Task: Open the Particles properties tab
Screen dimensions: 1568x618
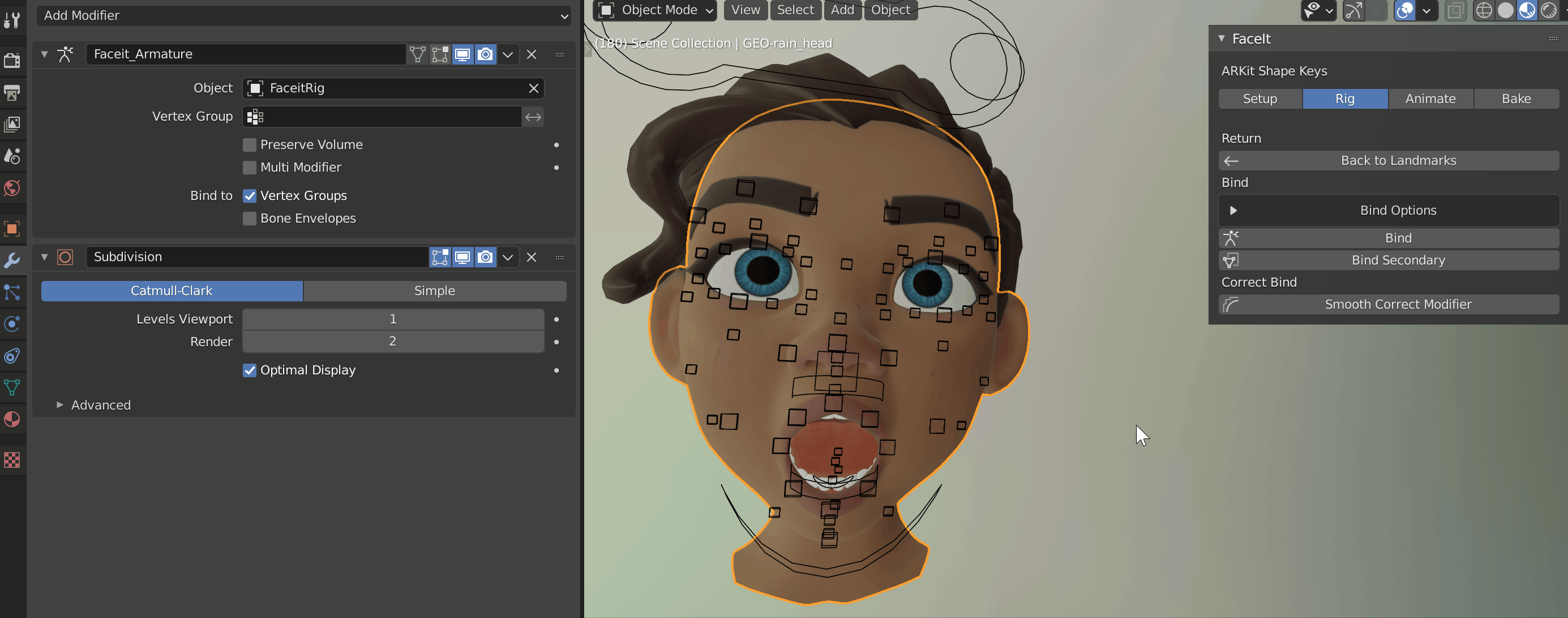Action: [x=12, y=292]
